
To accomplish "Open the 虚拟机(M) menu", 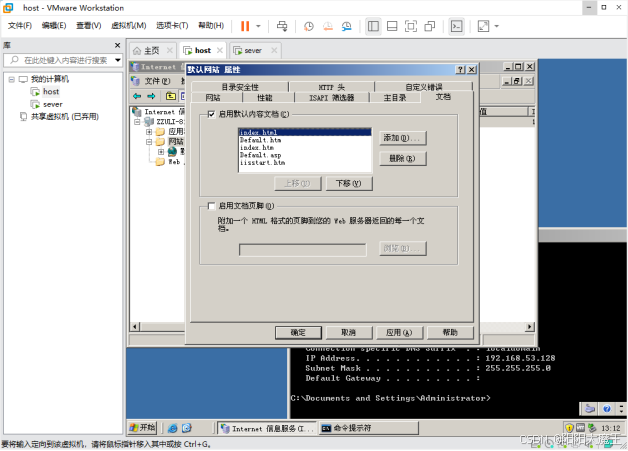I will 129,26.
